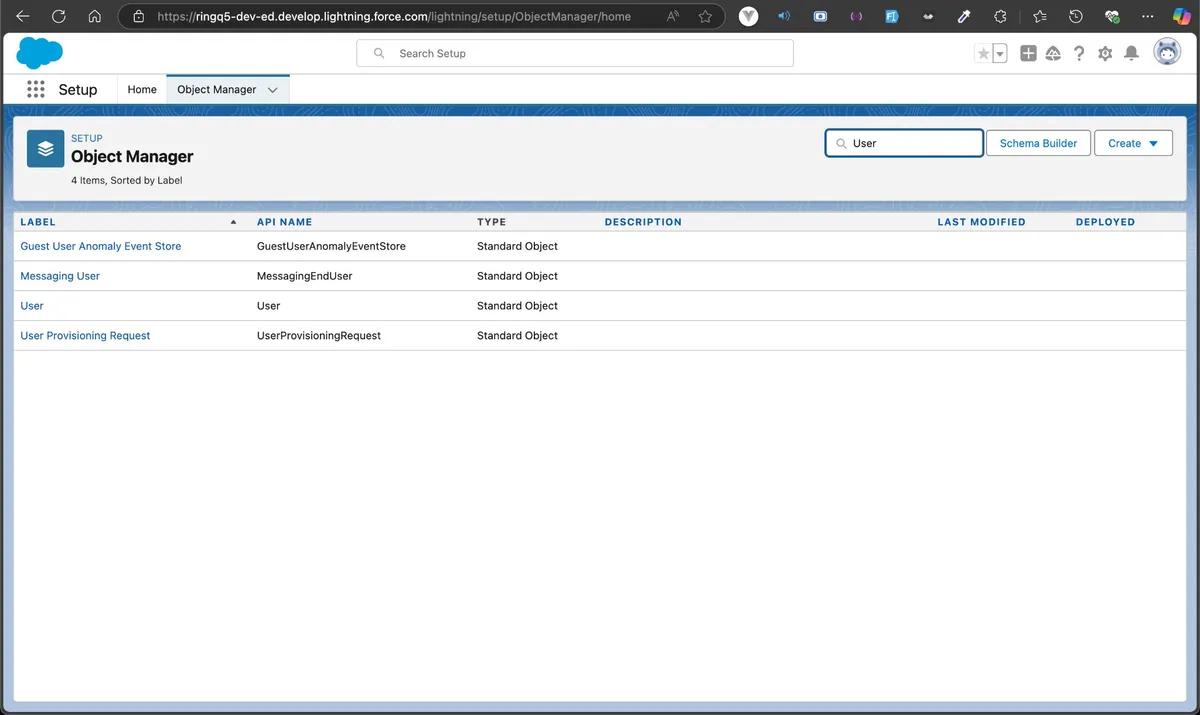Click the eyedropper color picker extension

(x=964, y=16)
